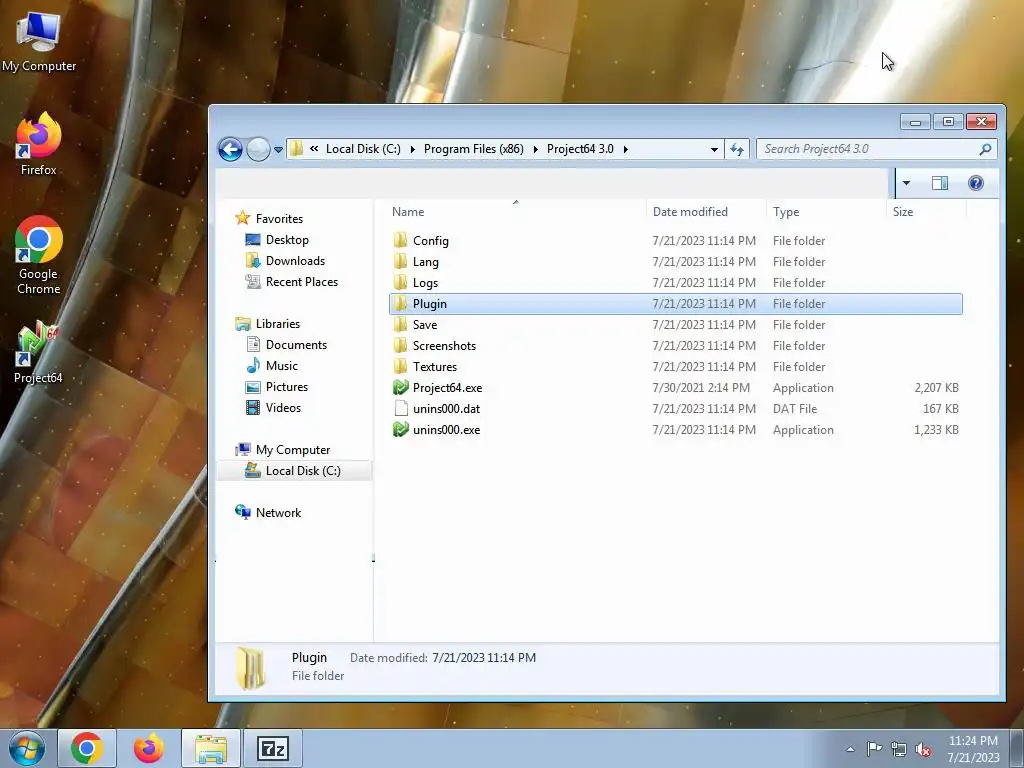Click the Program Files (x86) breadcrumb
This screenshot has width=1024, height=768.
pos(473,149)
